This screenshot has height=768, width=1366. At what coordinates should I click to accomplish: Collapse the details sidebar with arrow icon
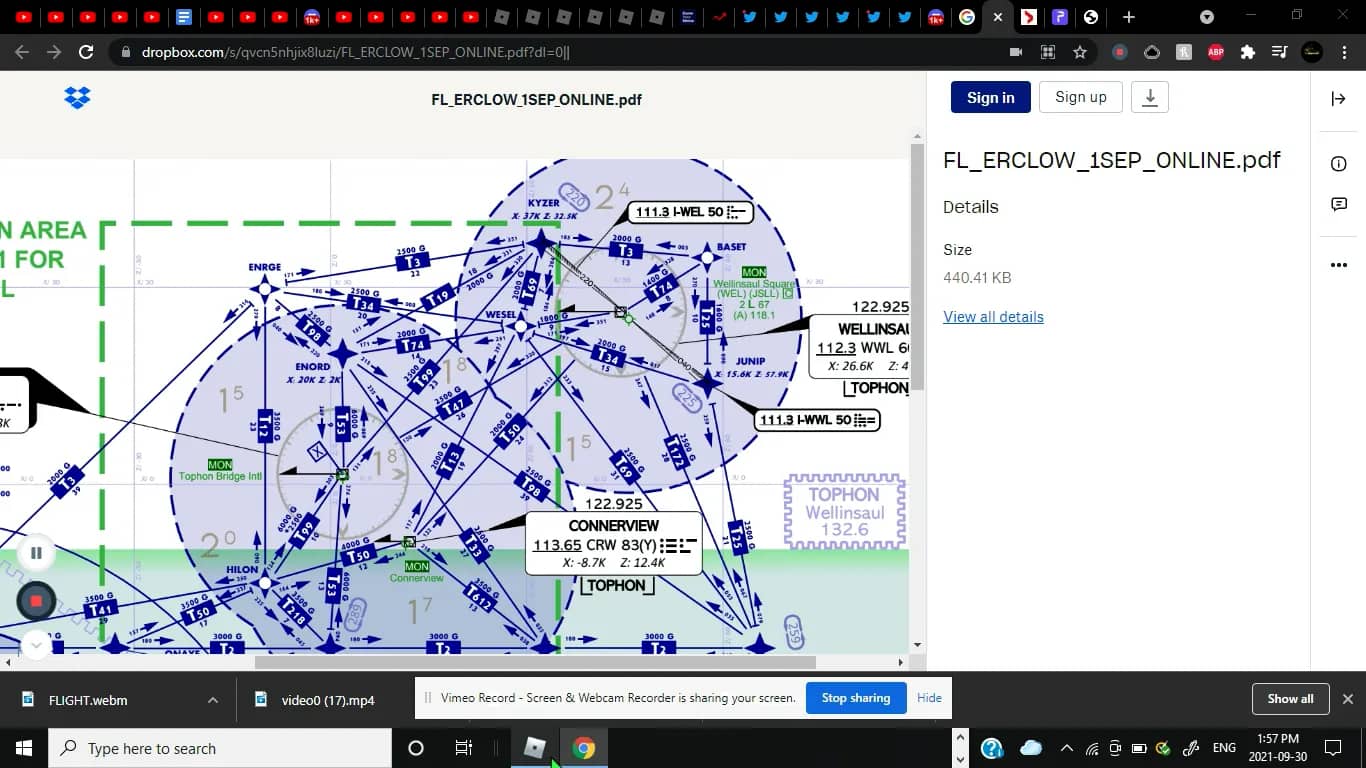pos(1338,98)
